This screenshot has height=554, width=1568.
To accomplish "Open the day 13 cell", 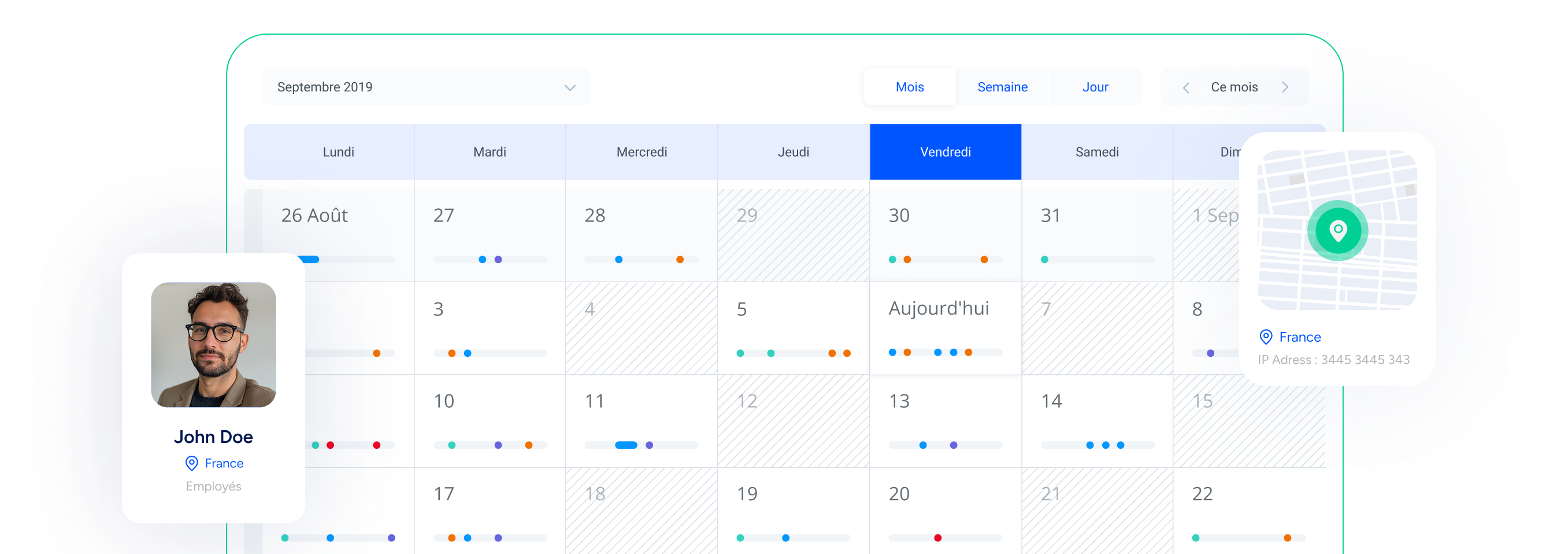I will click(x=946, y=420).
